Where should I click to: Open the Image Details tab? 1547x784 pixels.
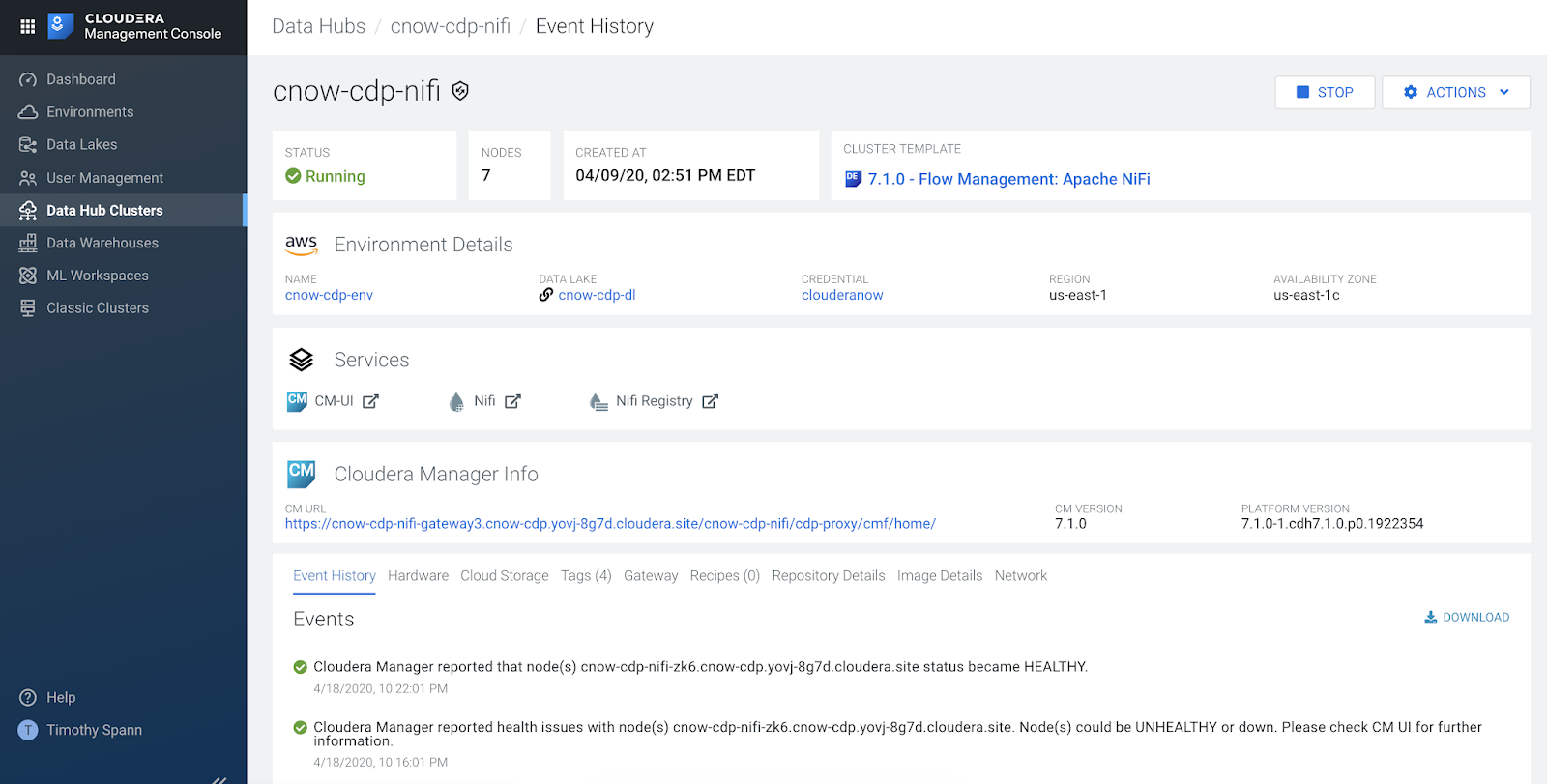(x=940, y=575)
